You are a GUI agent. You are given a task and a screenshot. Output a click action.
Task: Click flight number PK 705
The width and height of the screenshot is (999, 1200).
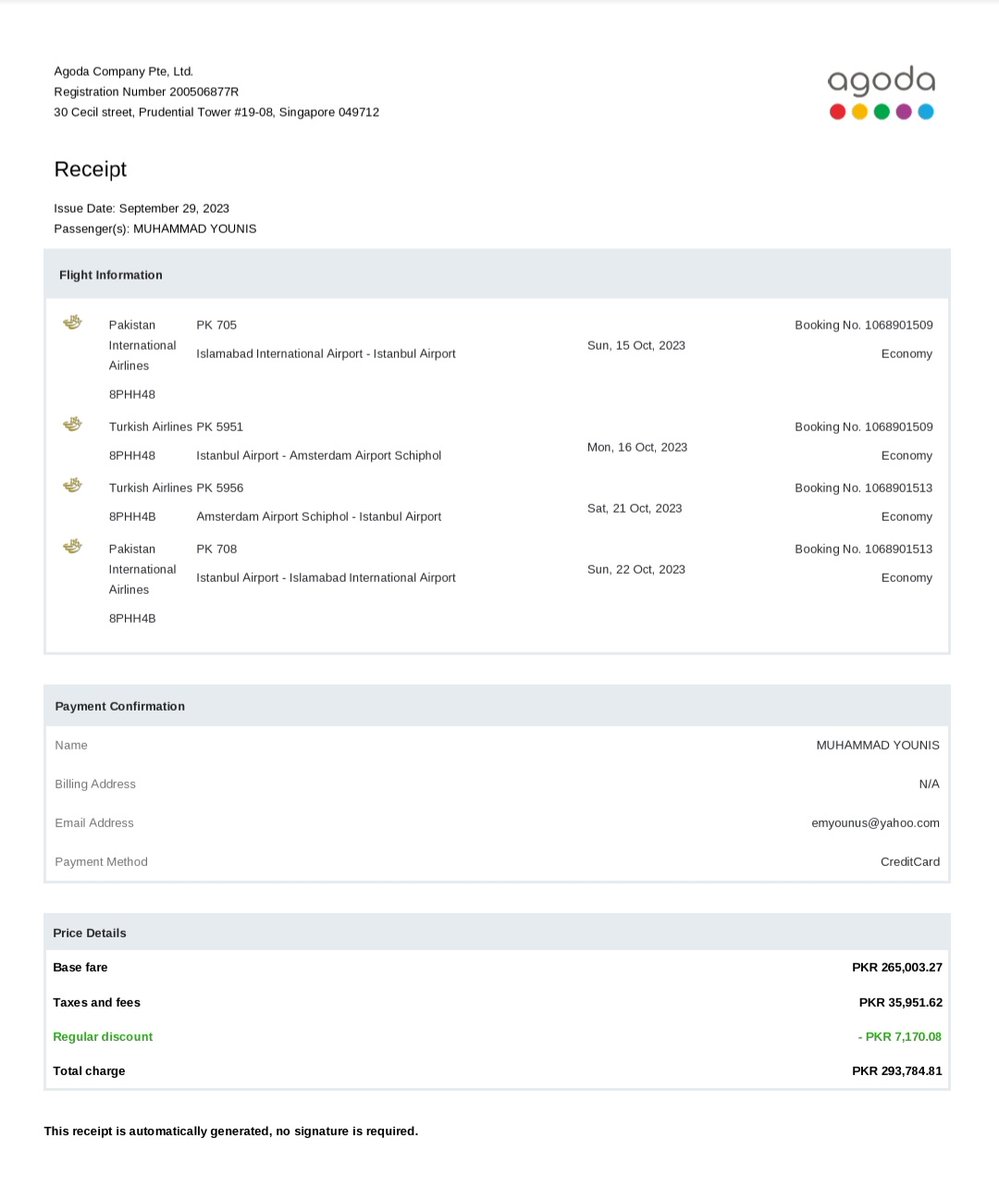pyautogui.click(x=217, y=325)
